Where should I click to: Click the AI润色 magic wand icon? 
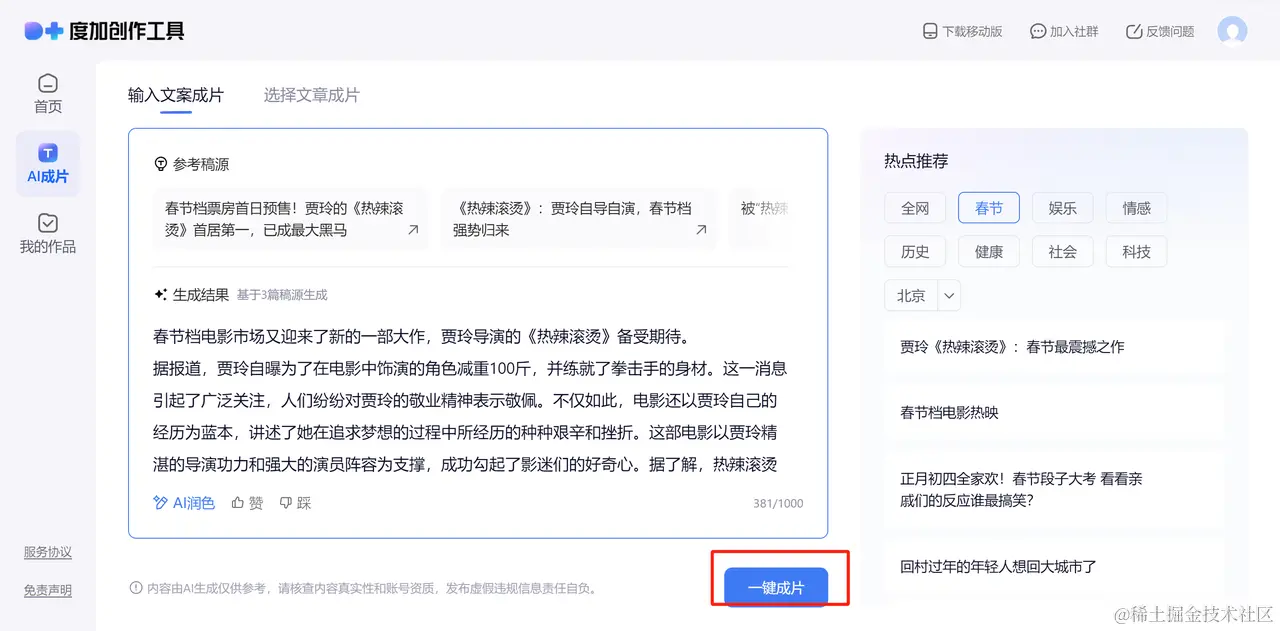[160, 503]
